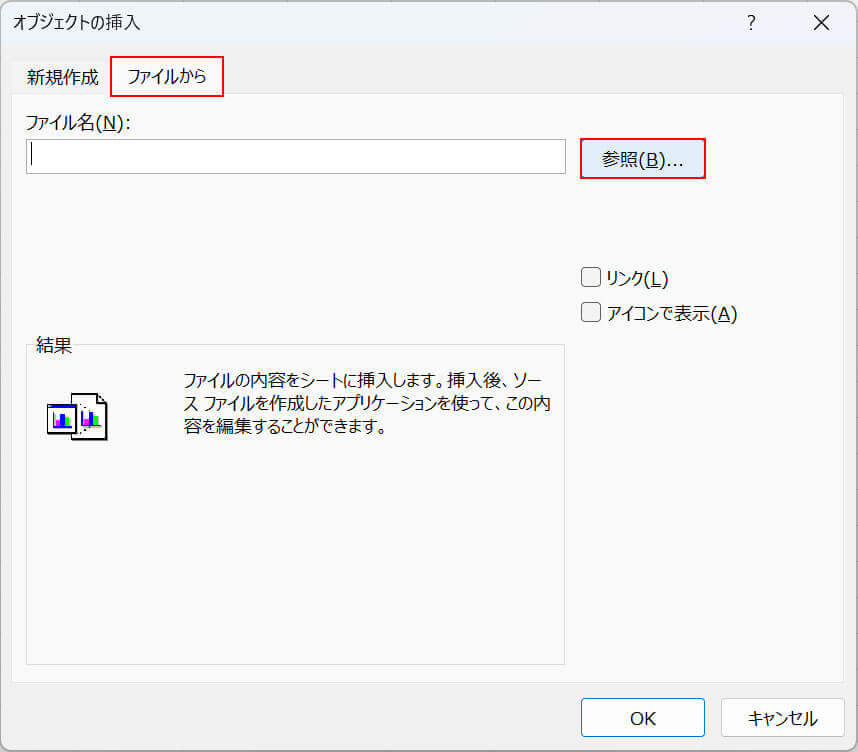
Task: Select the ファイルから tab
Action: pyautogui.click(x=166, y=77)
